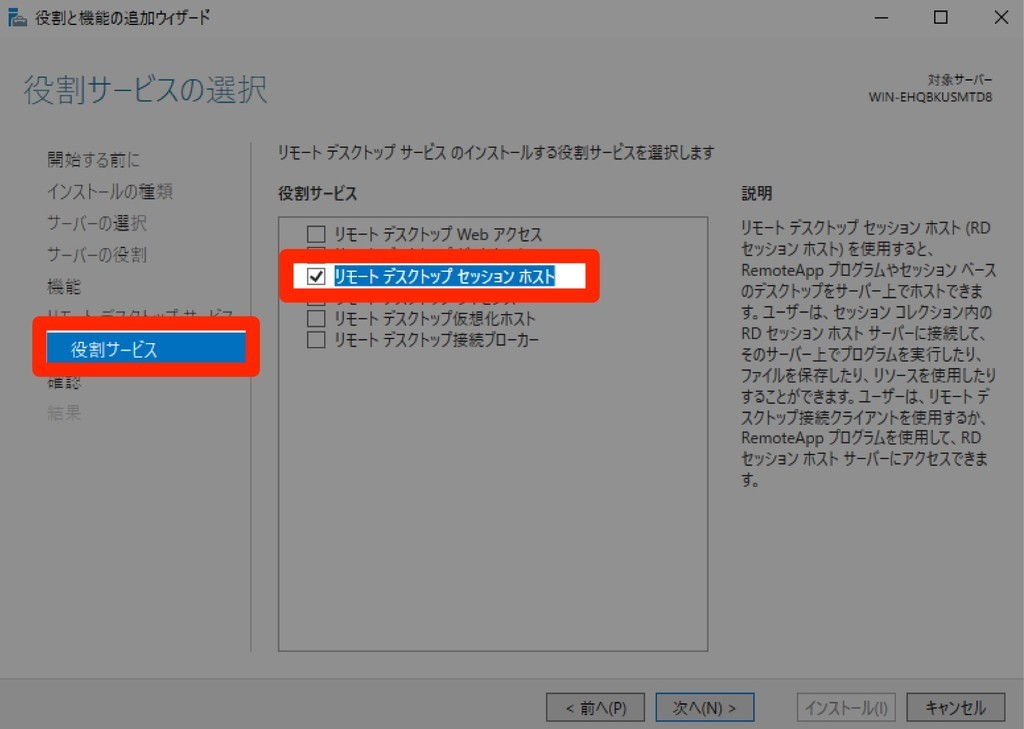Select リモート デスクトップ セッション ホスト label

click(444, 276)
